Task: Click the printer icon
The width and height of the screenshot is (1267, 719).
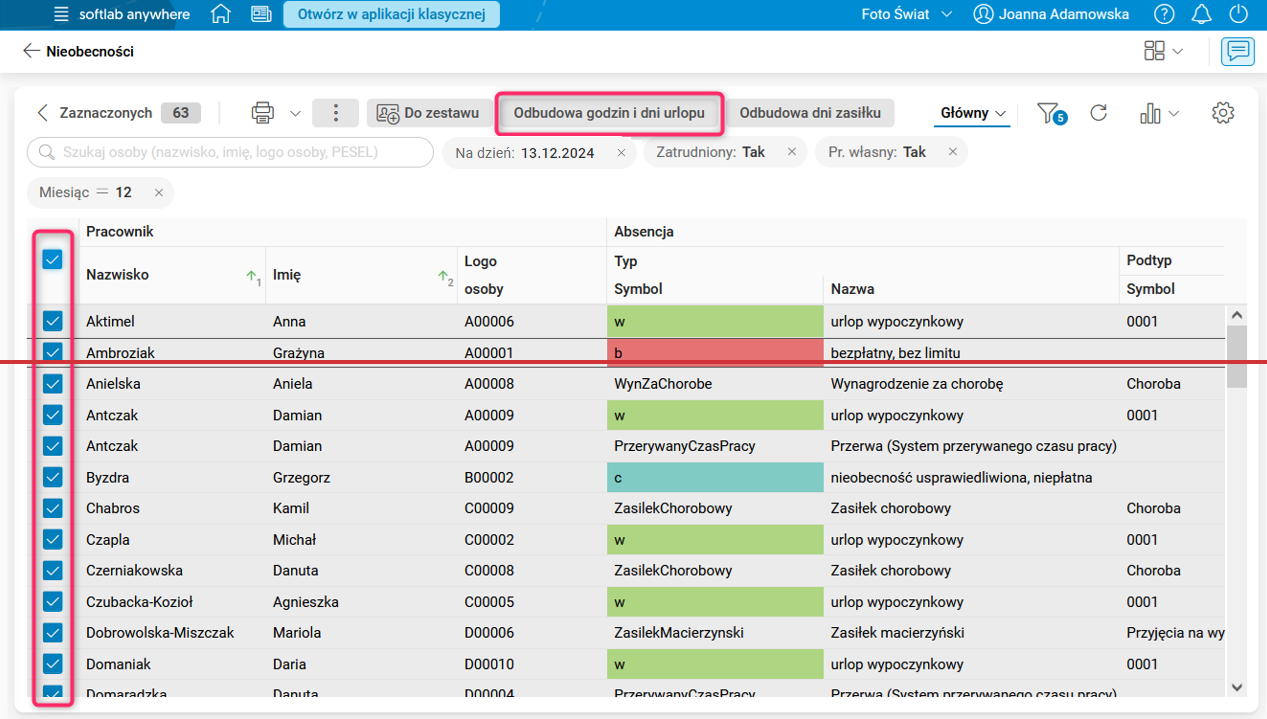Action: tap(263, 113)
